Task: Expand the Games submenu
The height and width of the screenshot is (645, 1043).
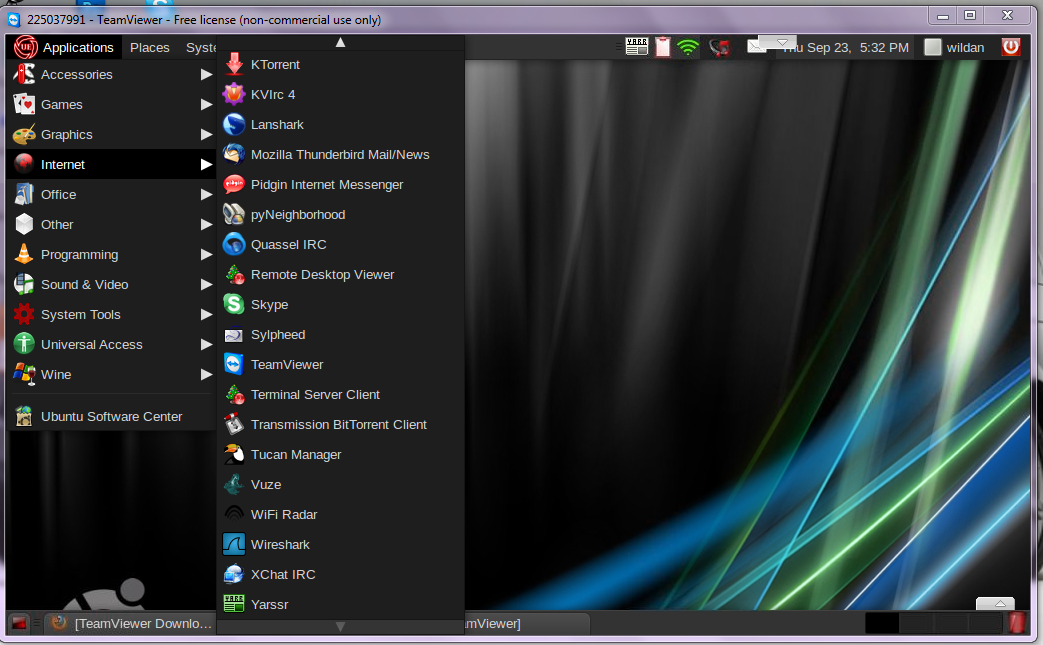Action: pyautogui.click(x=111, y=104)
